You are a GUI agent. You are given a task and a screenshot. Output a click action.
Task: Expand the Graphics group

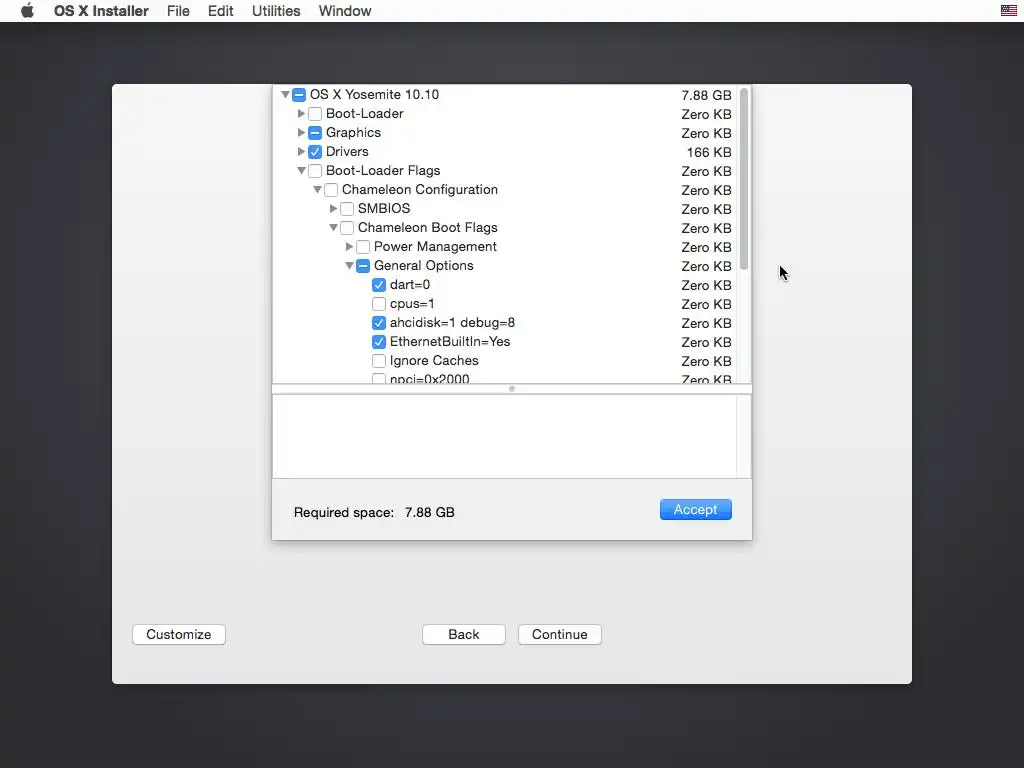(x=301, y=133)
